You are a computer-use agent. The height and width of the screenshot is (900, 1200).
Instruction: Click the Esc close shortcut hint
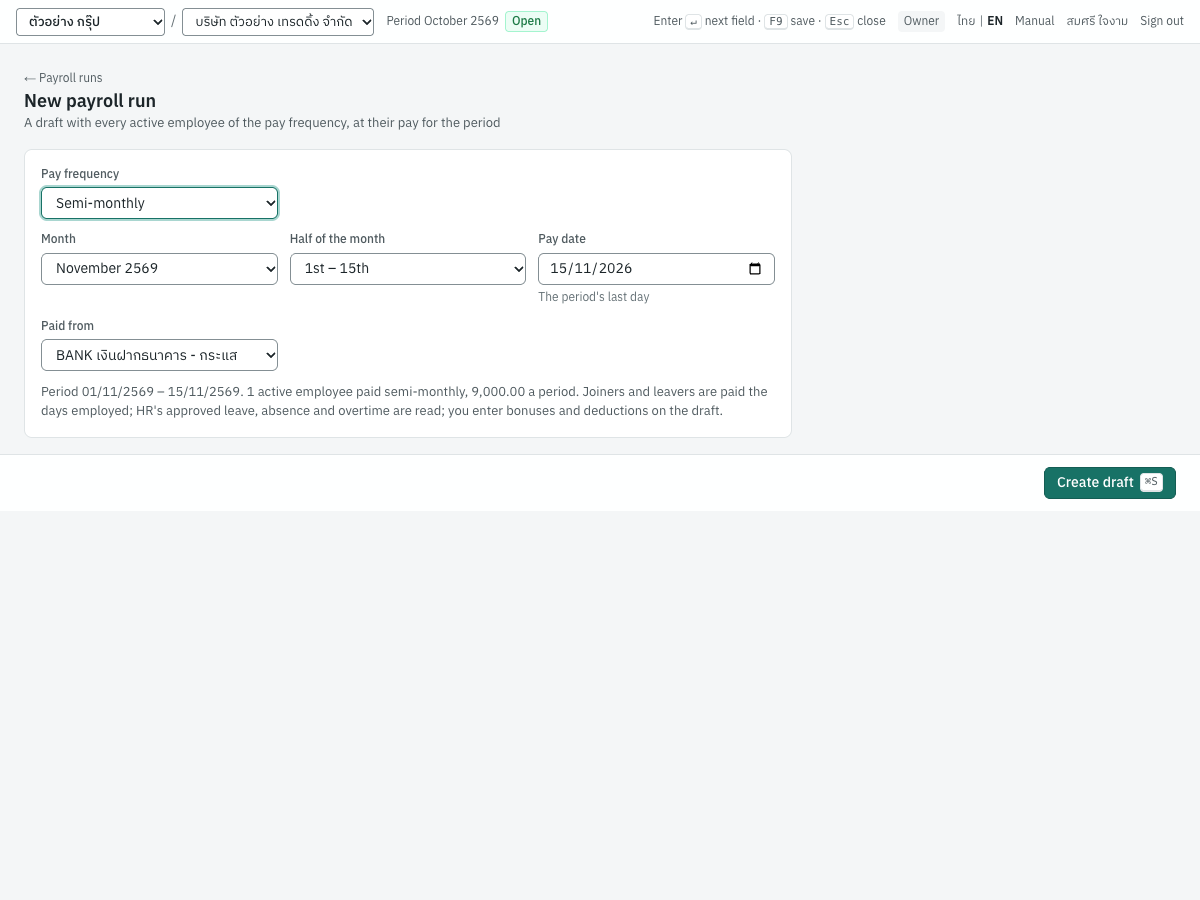tap(855, 21)
